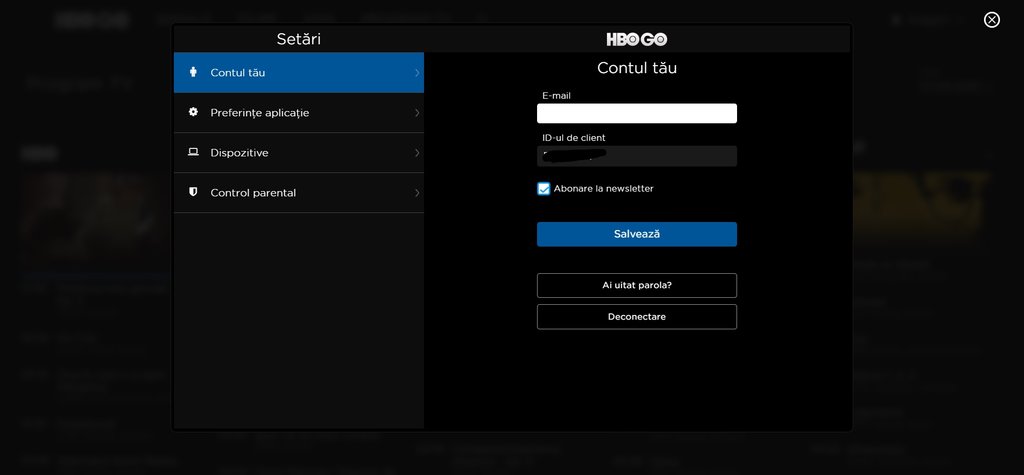
Task: Expand the Dispozitive chevron arrow
Action: click(x=417, y=152)
